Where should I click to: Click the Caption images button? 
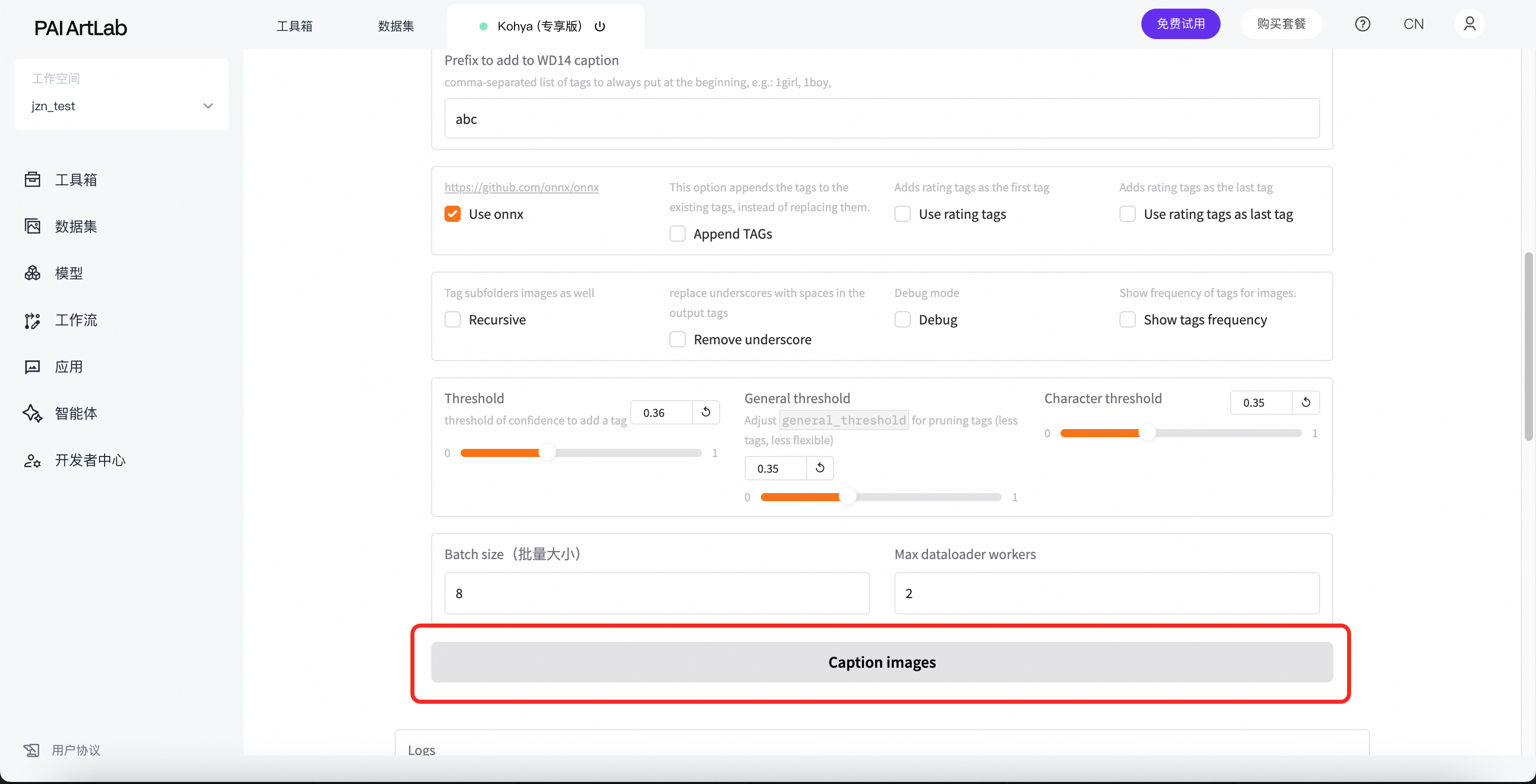click(x=881, y=662)
